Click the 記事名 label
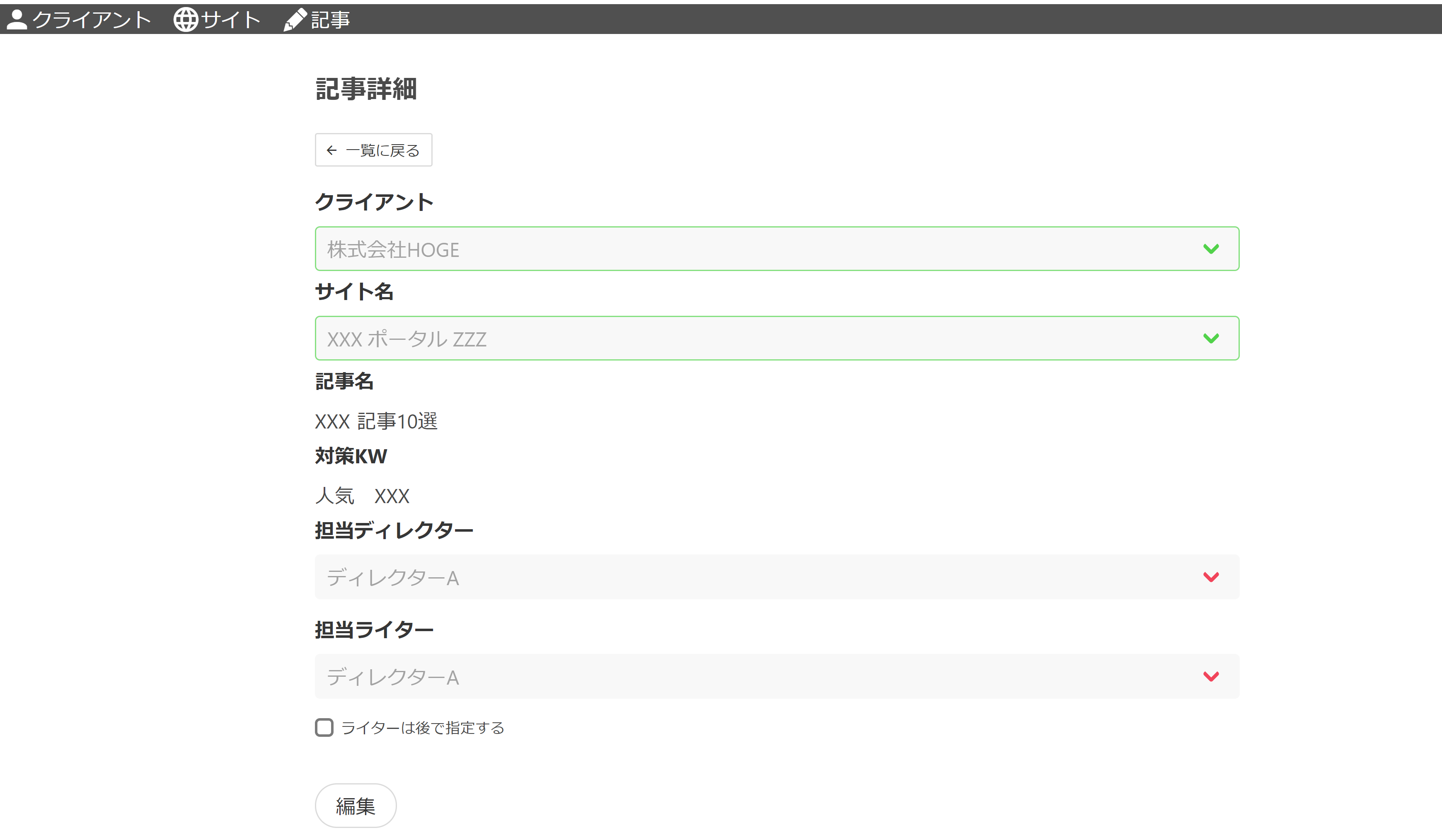The image size is (1442, 840). 344,381
